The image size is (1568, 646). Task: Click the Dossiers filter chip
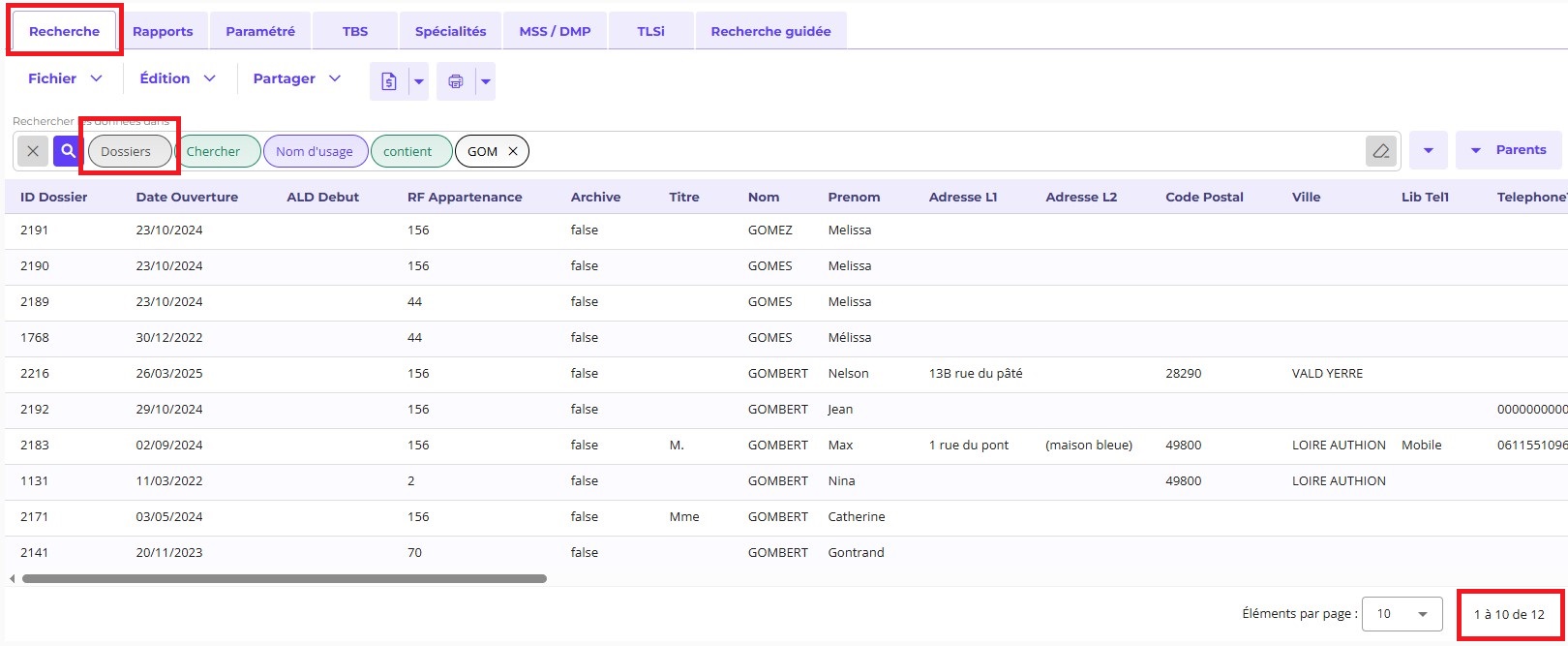pyautogui.click(x=127, y=151)
